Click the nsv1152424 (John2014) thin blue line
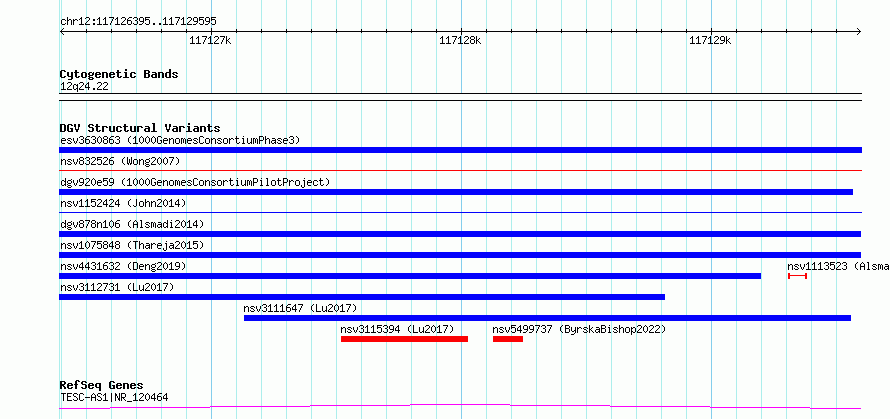The height and width of the screenshot is (419, 890). 460,212
